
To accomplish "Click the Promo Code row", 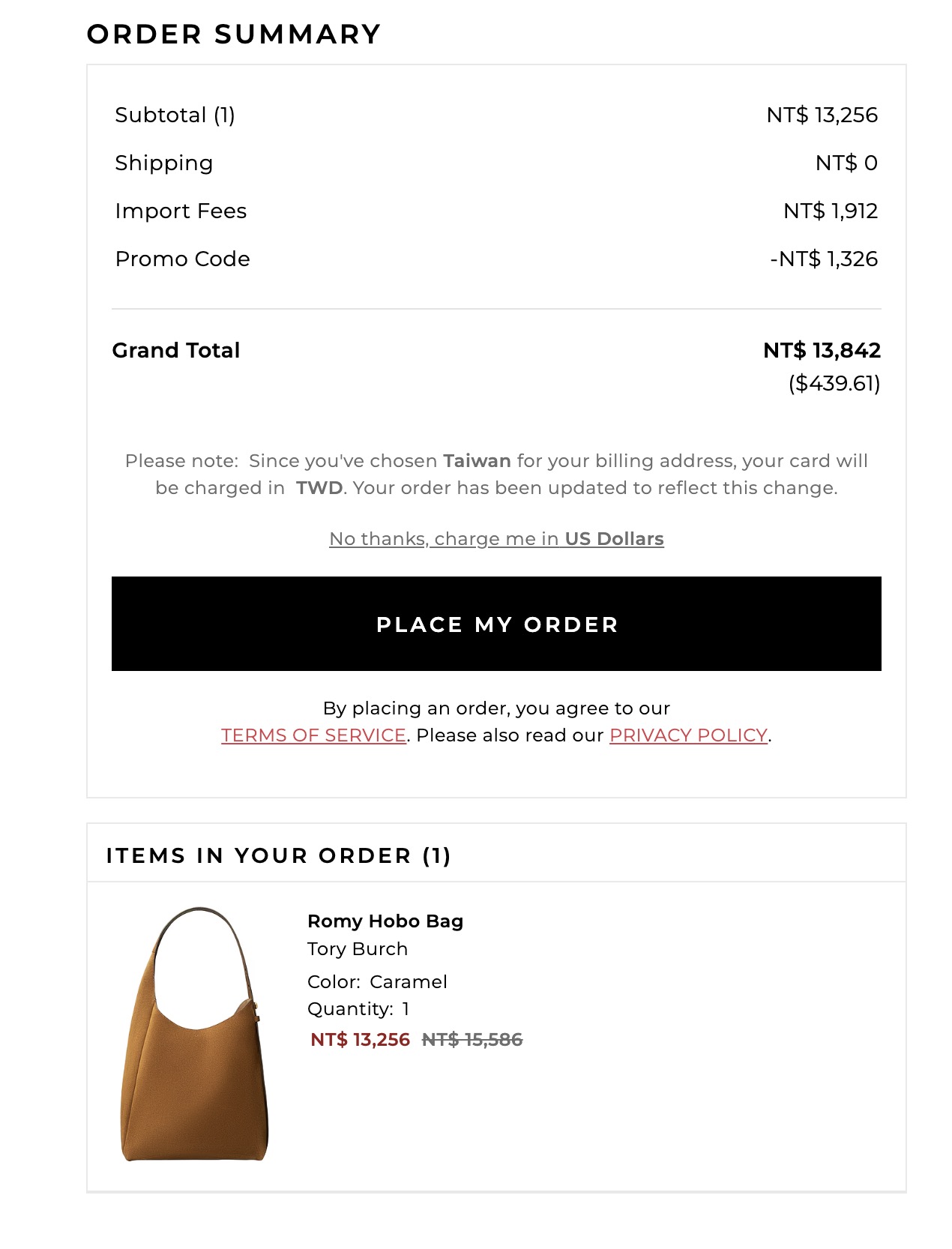I will click(182, 259).
